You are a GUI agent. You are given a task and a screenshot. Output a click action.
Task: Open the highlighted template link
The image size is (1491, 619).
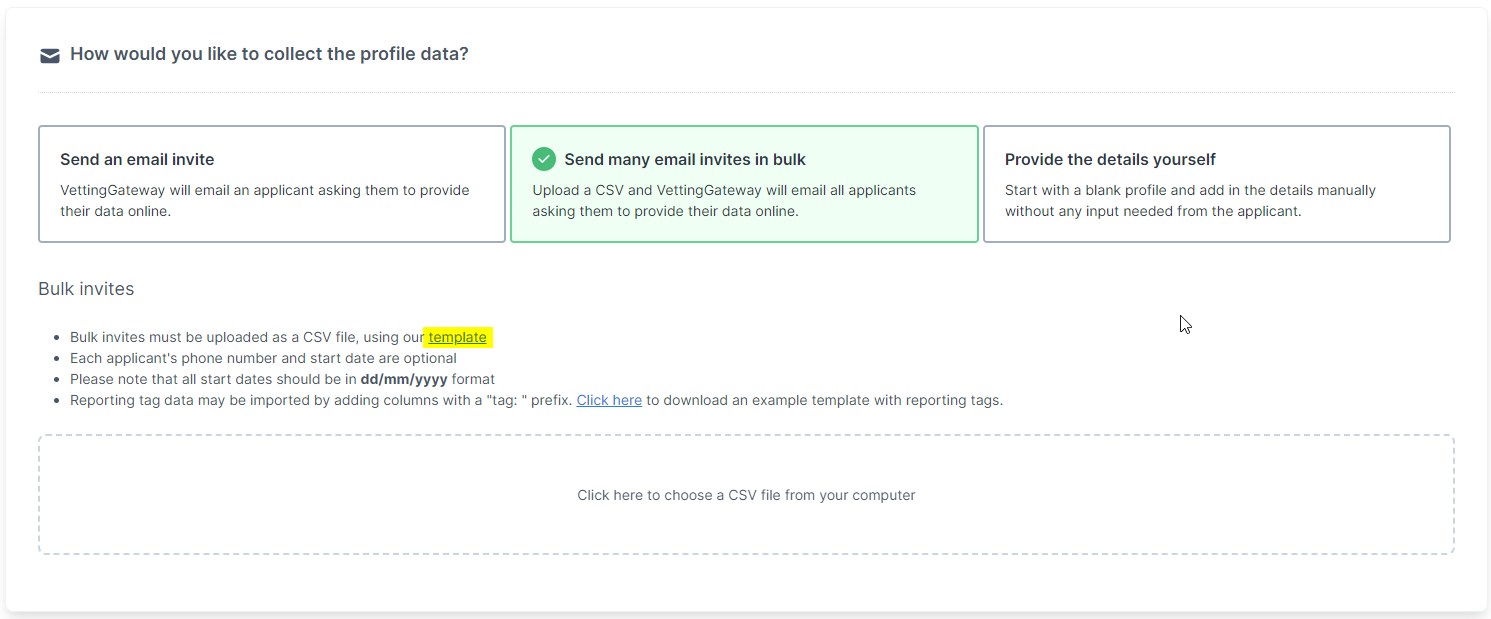(x=458, y=337)
